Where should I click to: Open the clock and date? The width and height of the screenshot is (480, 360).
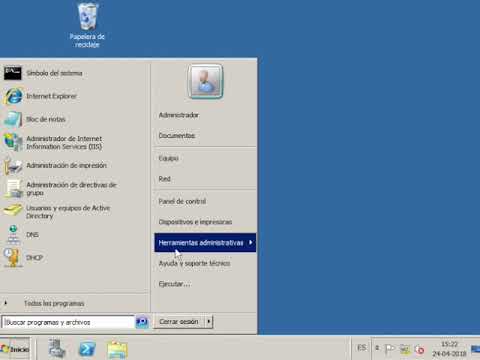(x=449, y=349)
